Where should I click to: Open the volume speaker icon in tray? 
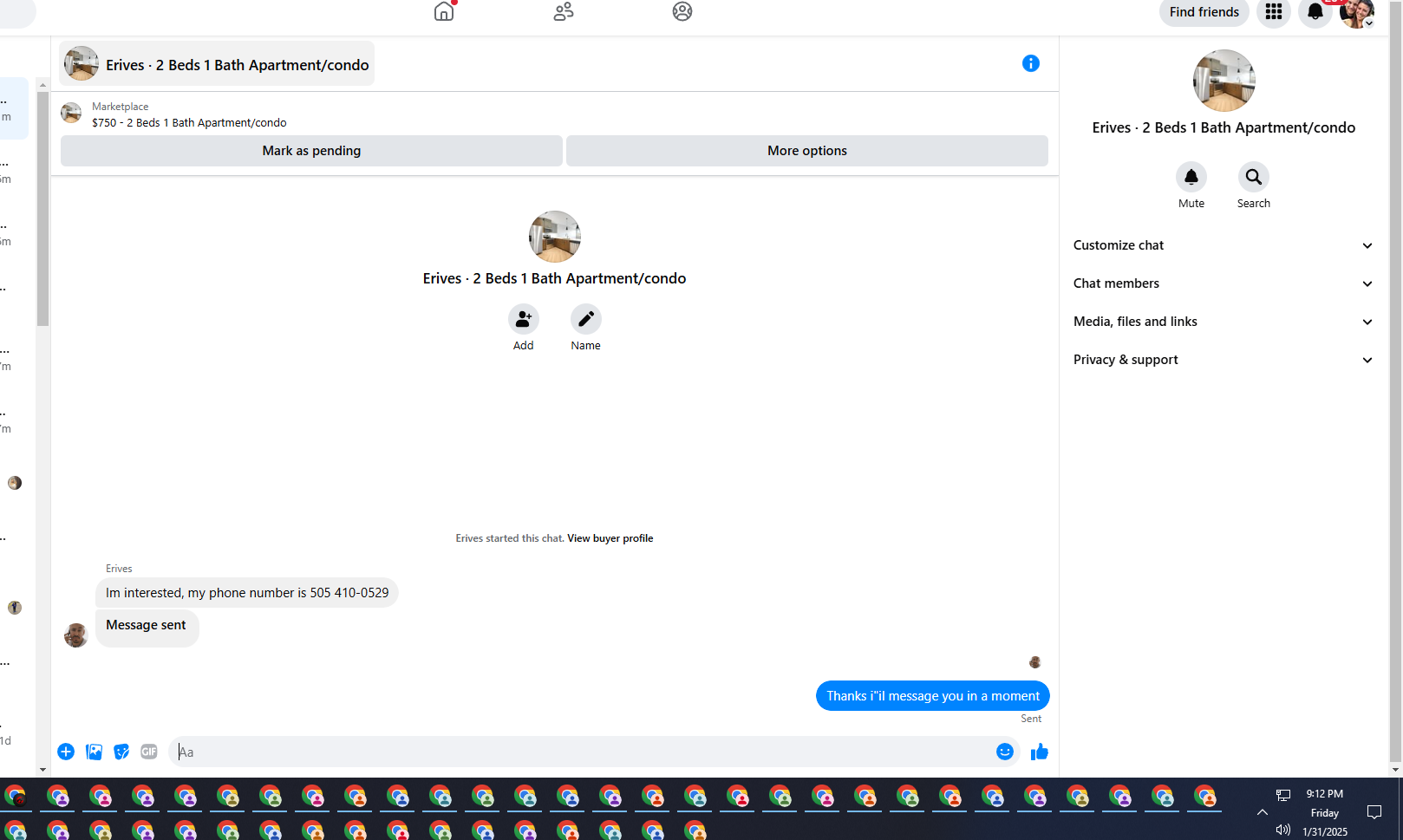1283,830
